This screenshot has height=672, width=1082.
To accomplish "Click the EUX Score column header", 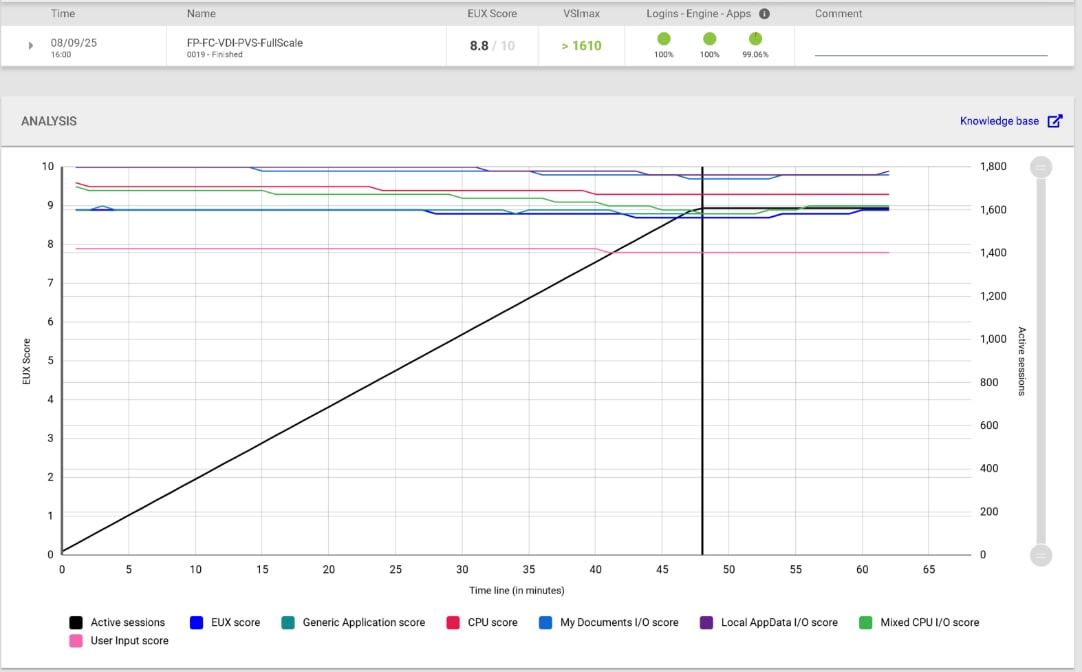I will click(x=492, y=14).
